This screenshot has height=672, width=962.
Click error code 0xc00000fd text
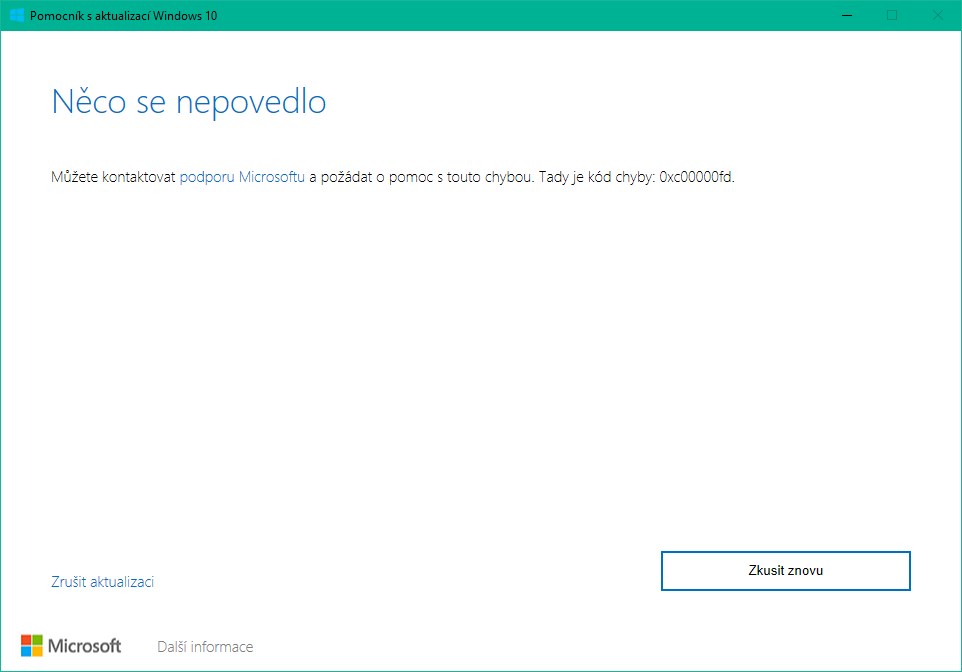click(696, 177)
